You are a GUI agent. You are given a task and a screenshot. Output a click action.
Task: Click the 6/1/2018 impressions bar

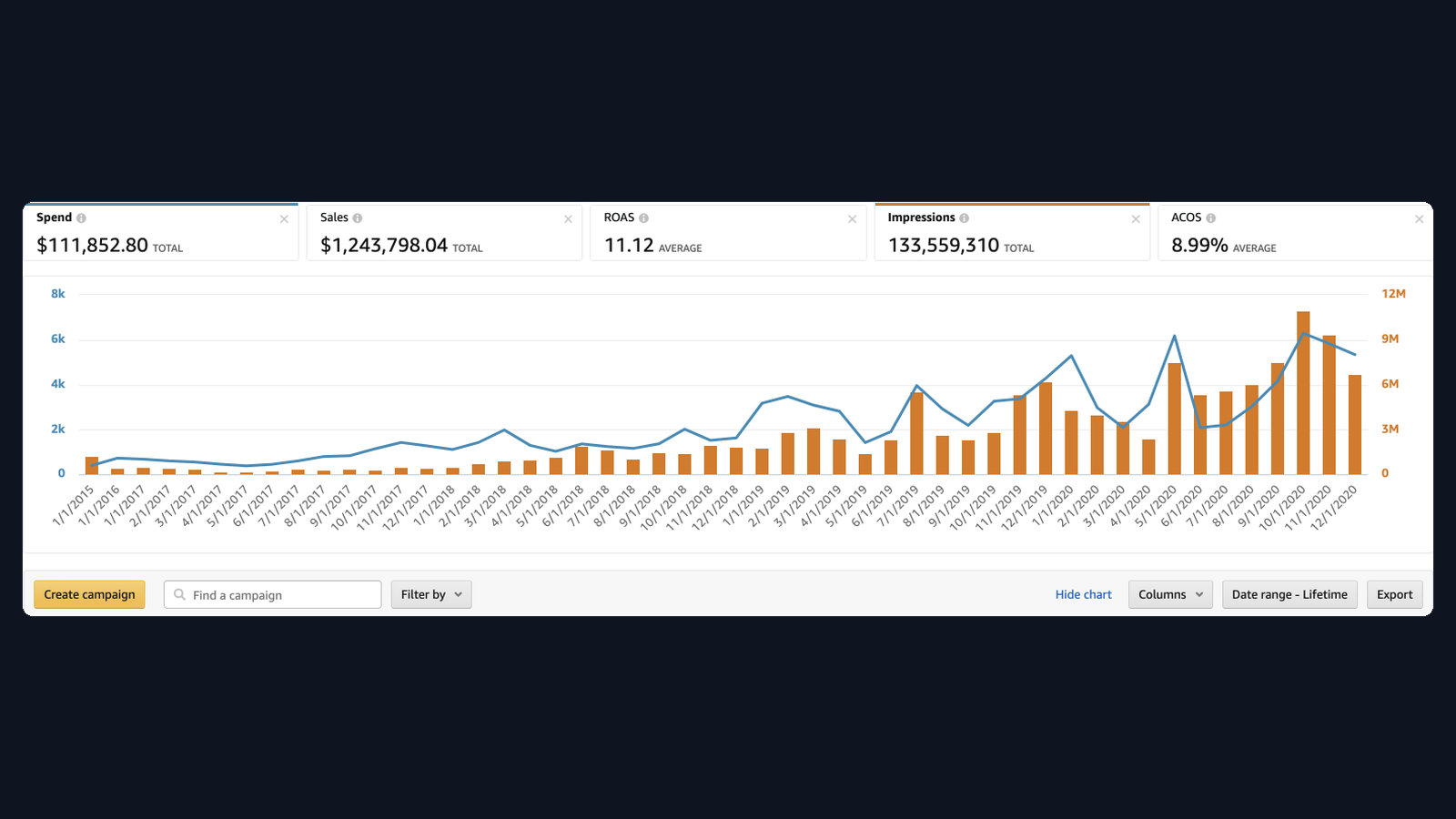coord(581,460)
